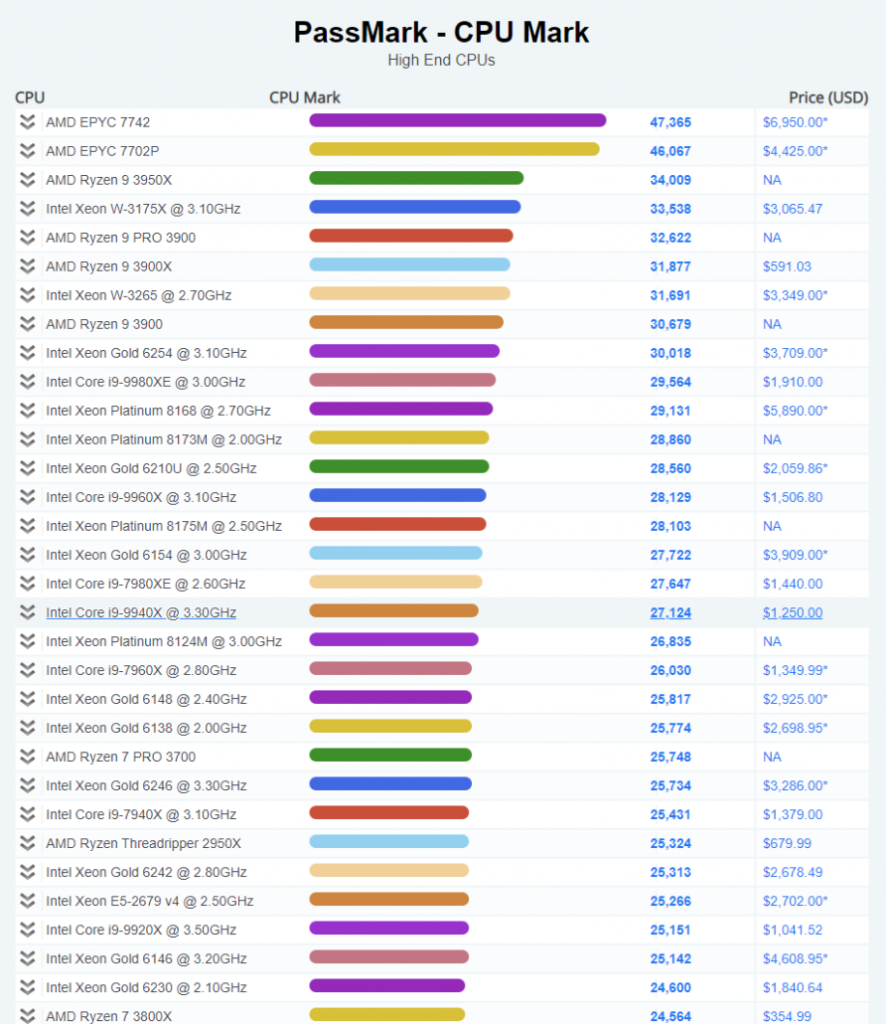This screenshot has width=886, height=1024.
Task: Open Intel Xeon W-3175X @ 3.10GHz link
Action: [143, 208]
